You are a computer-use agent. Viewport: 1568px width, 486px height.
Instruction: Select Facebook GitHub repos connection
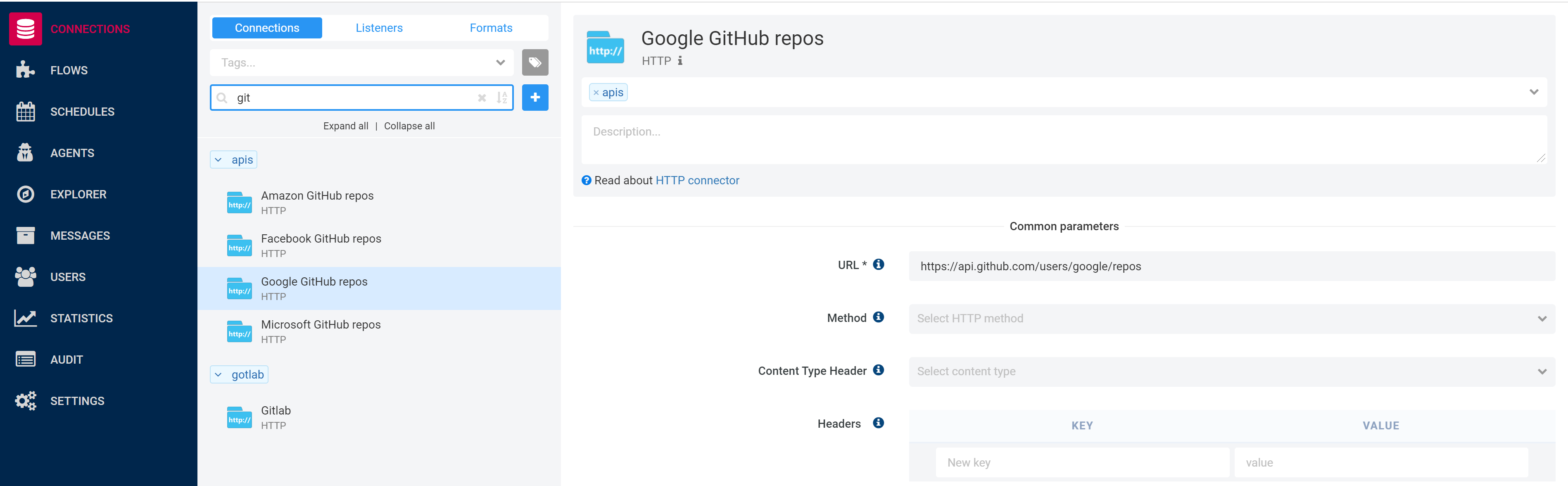(x=379, y=245)
